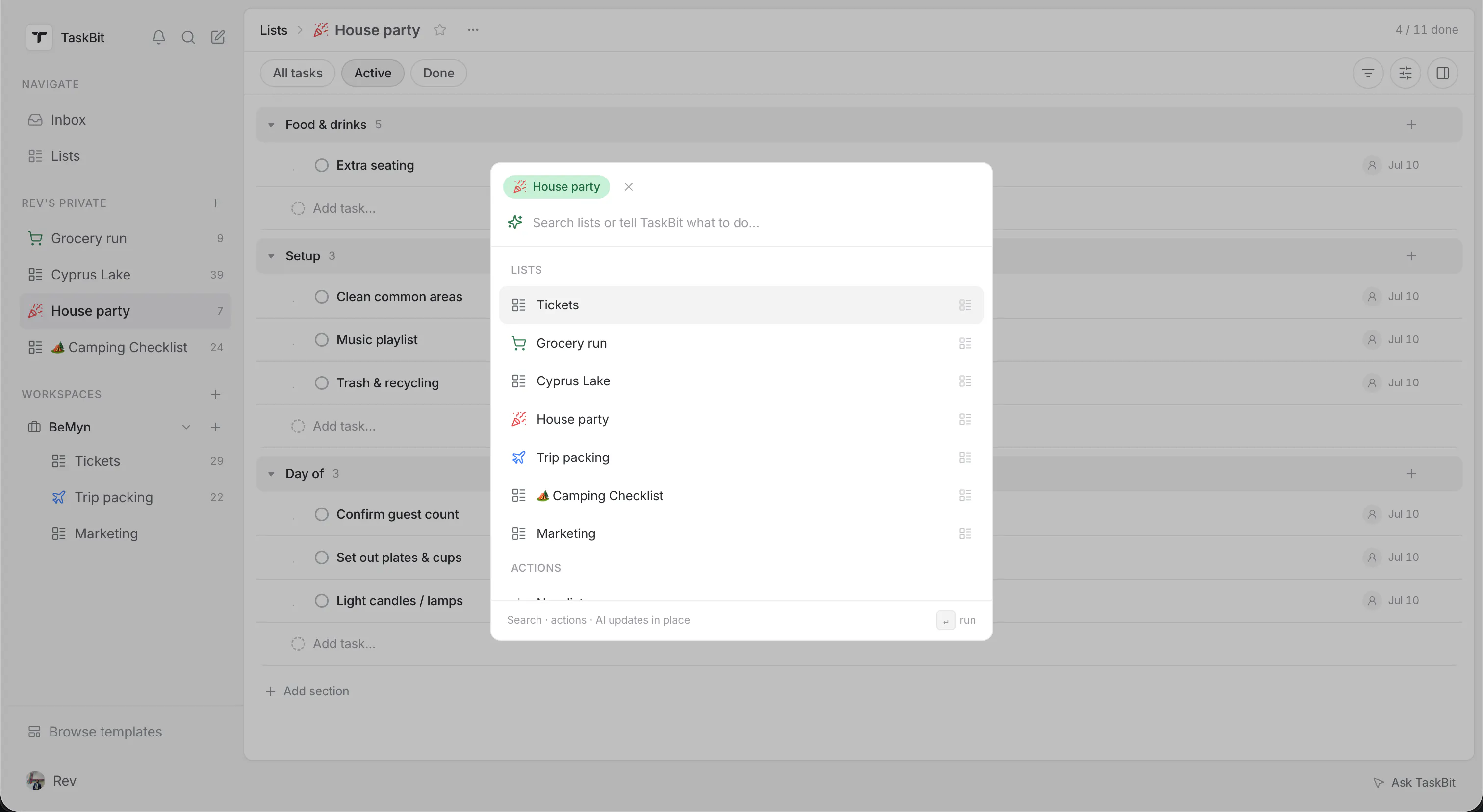Open Ask TaskBit

[1414, 782]
